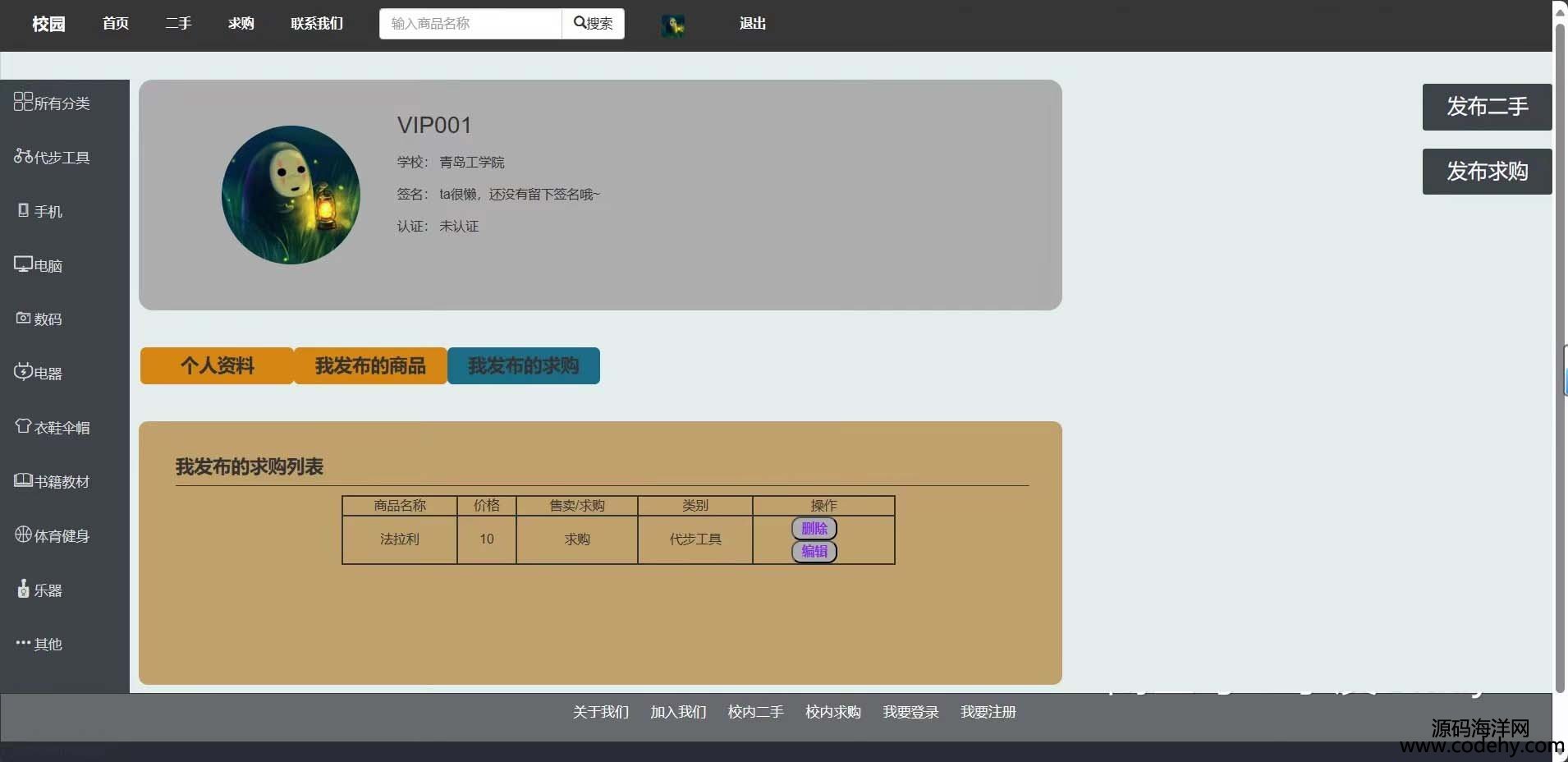Image resolution: width=1568 pixels, height=762 pixels.
Task: Open the book icon for 书籍教材
Action: pos(23,480)
